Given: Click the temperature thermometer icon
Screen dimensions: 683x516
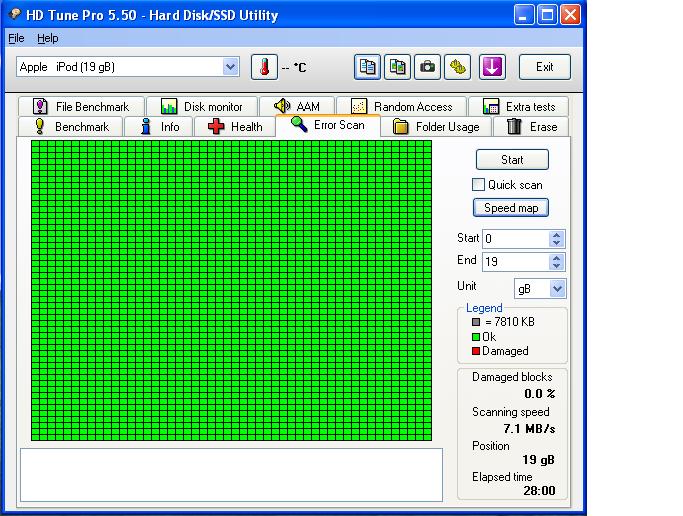Looking at the screenshot, I should (x=264, y=67).
